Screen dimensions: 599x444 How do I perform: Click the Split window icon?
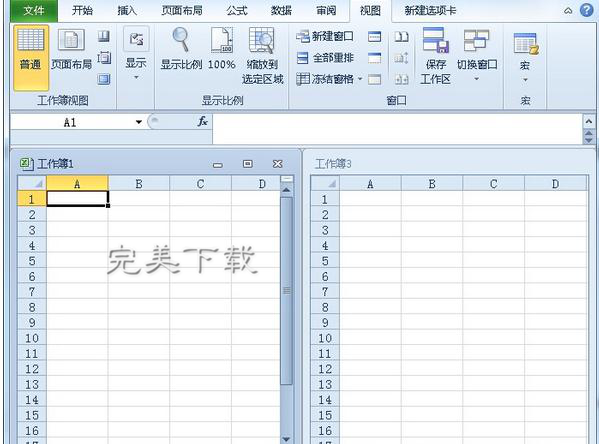(x=374, y=36)
